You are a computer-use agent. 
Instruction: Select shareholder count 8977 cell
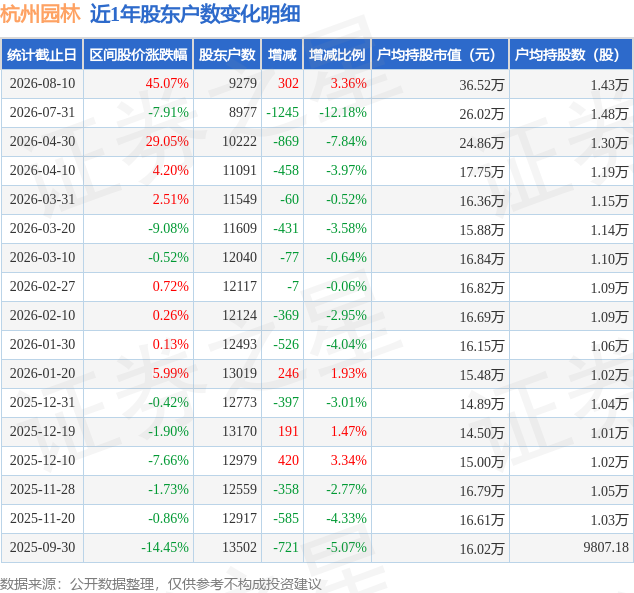pyautogui.click(x=243, y=112)
